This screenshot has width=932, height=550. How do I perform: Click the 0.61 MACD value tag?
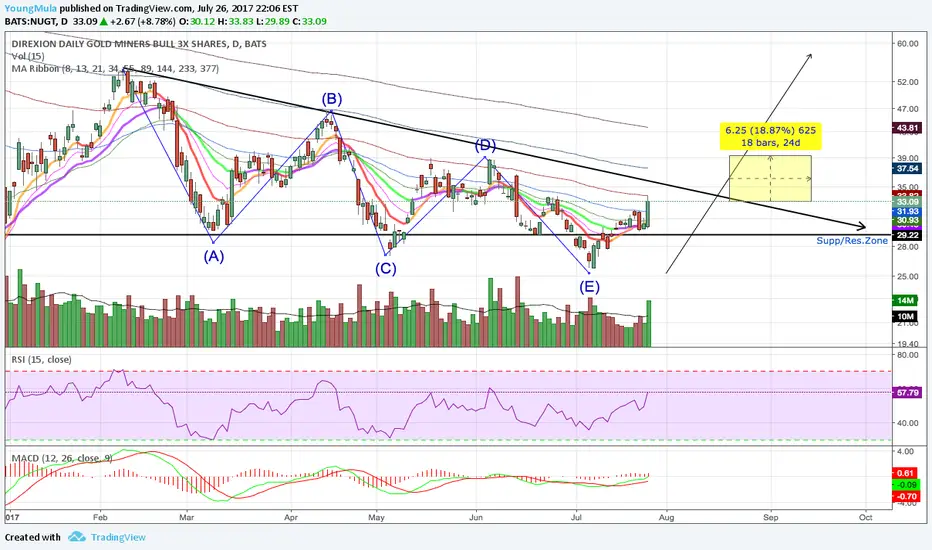pos(906,473)
